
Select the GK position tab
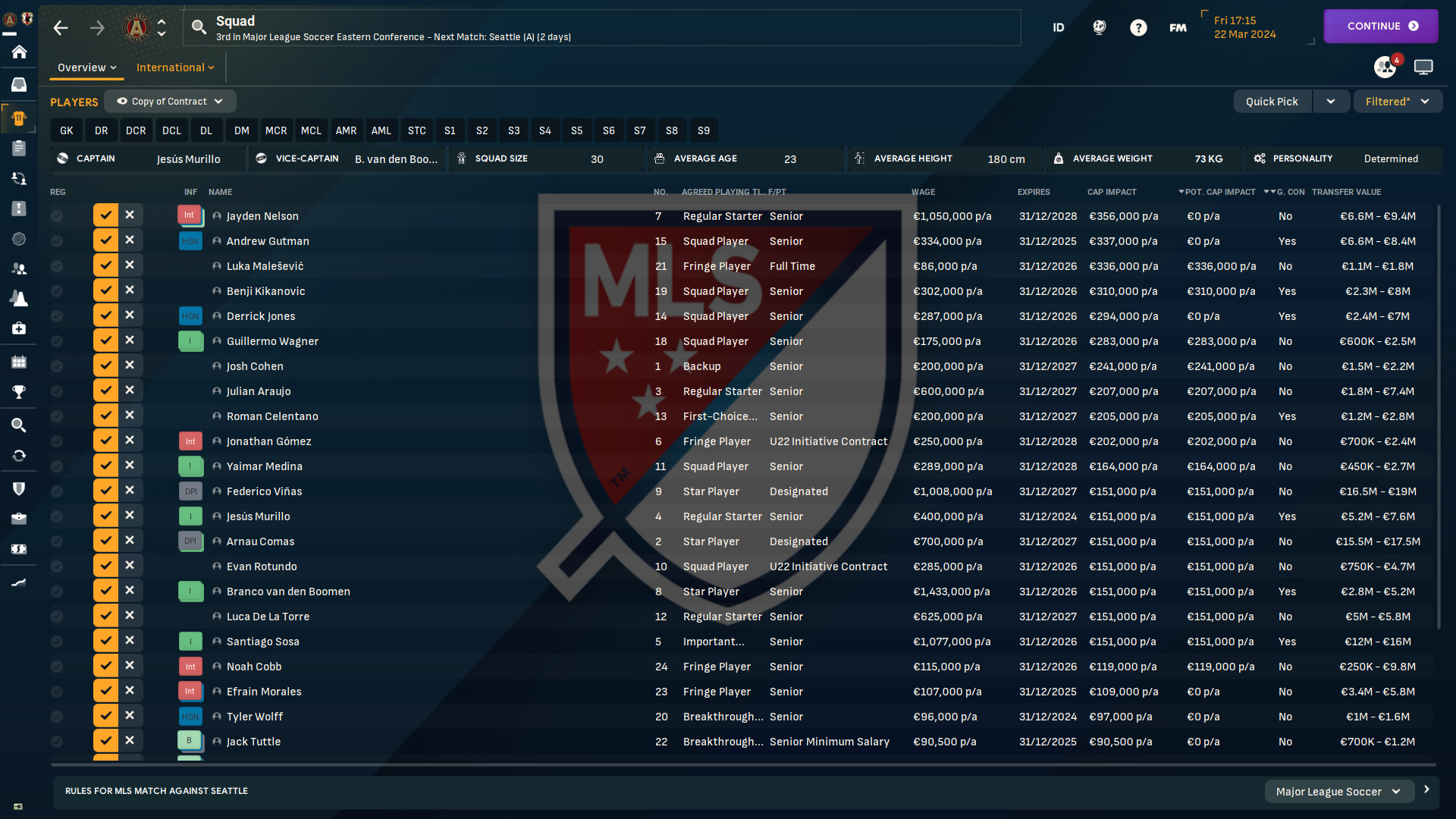pyautogui.click(x=67, y=130)
